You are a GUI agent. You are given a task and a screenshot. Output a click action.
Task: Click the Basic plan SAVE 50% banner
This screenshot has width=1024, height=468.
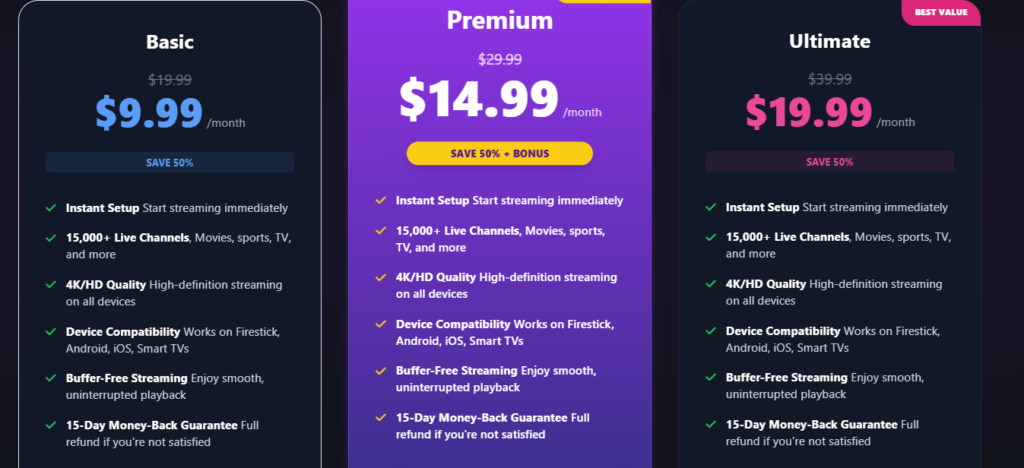coord(170,162)
